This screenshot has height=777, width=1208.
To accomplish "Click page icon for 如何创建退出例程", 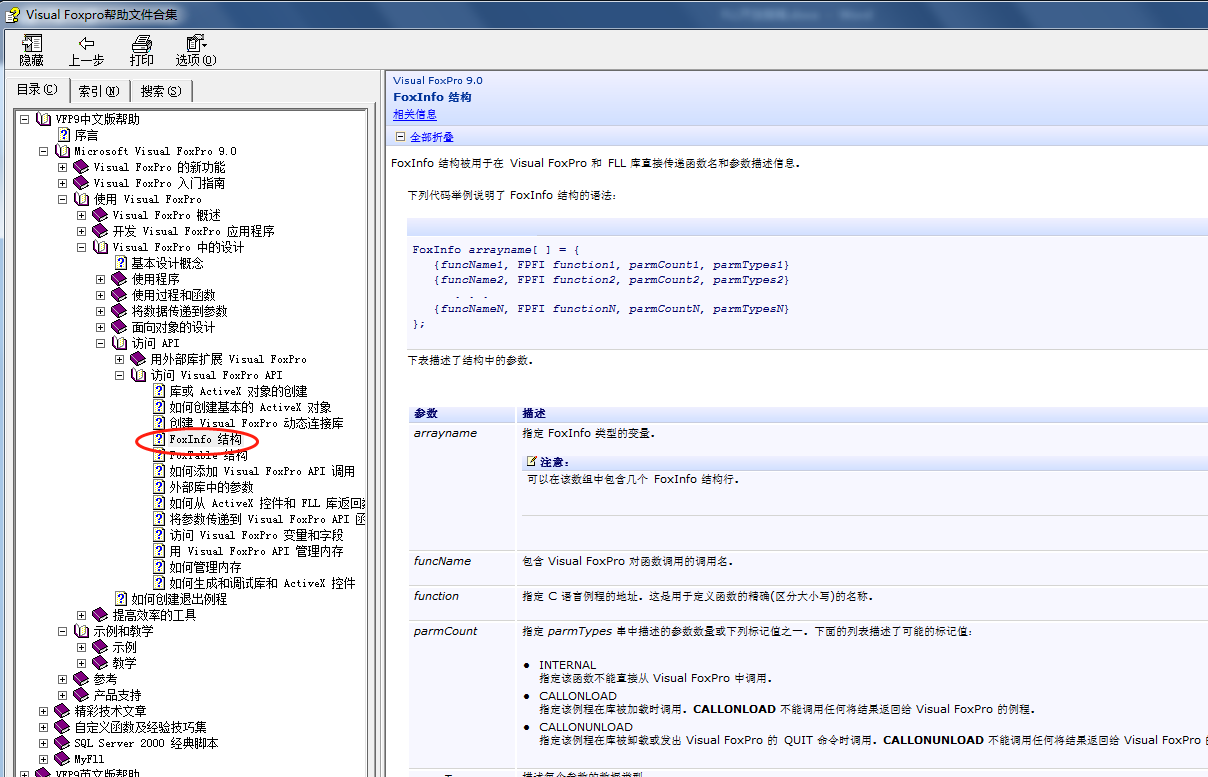I will [x=121, y=599].
